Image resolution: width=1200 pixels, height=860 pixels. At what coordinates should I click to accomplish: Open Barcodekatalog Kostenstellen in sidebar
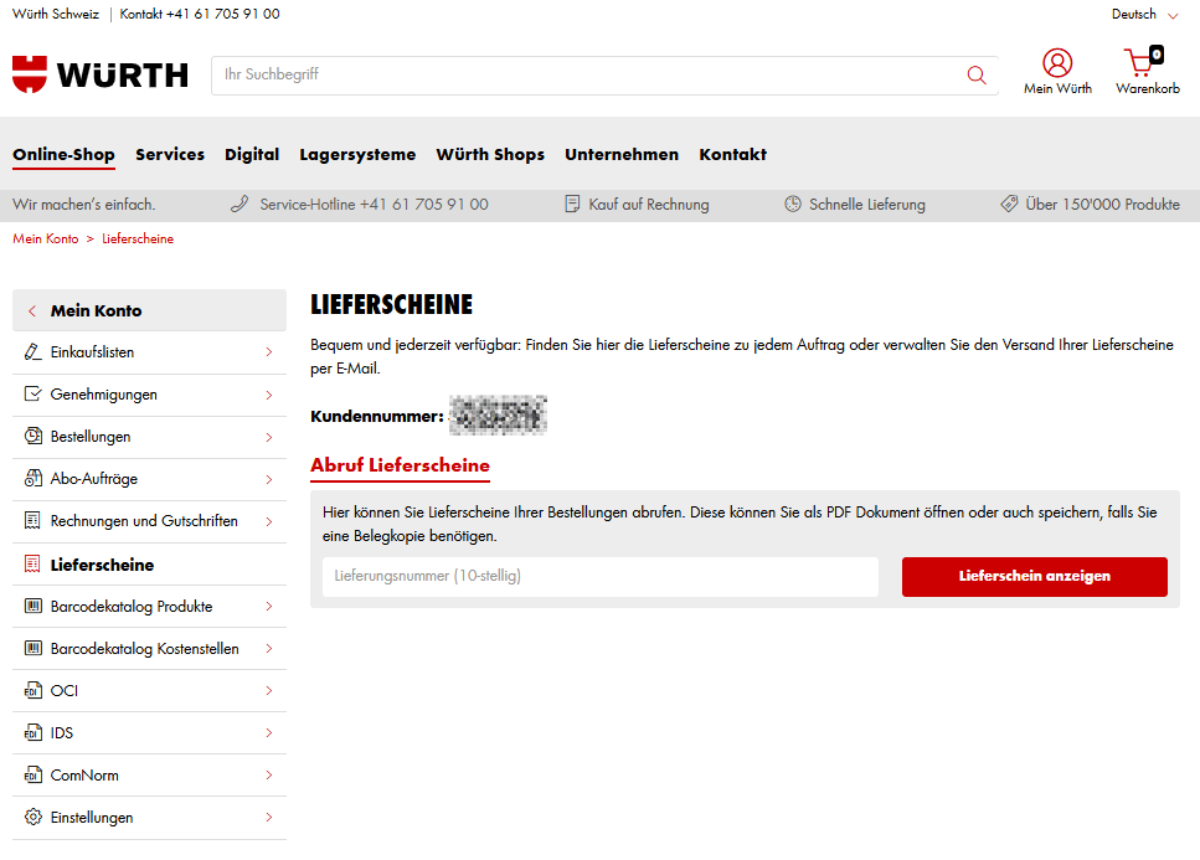pos(149,648)
